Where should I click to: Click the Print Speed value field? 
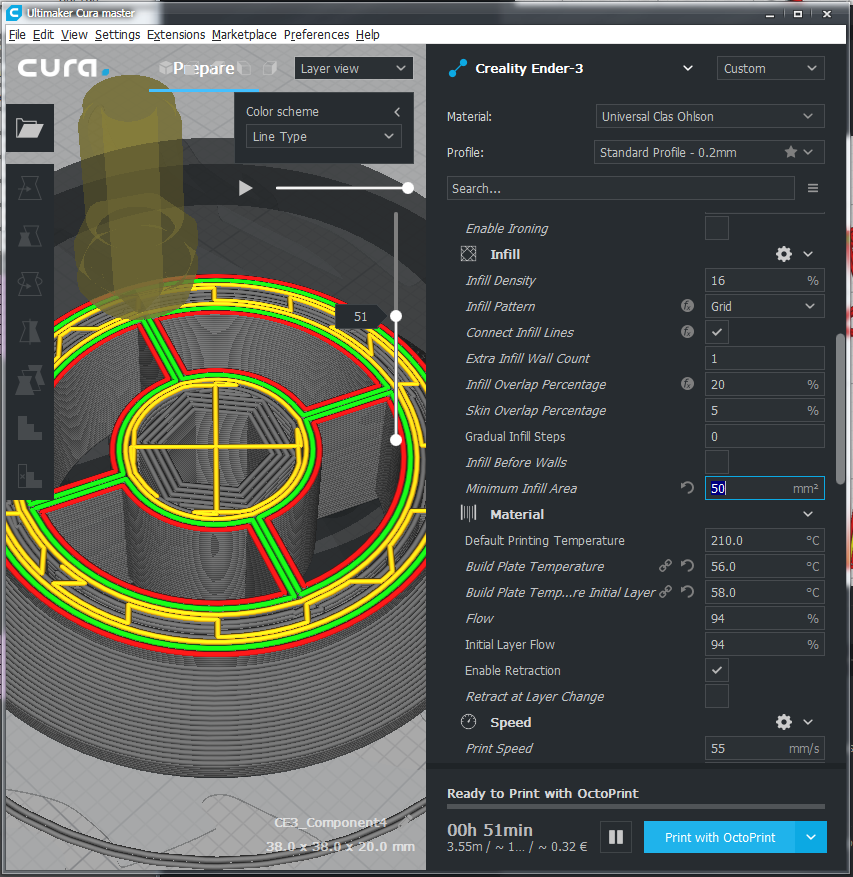pos(764,748)
